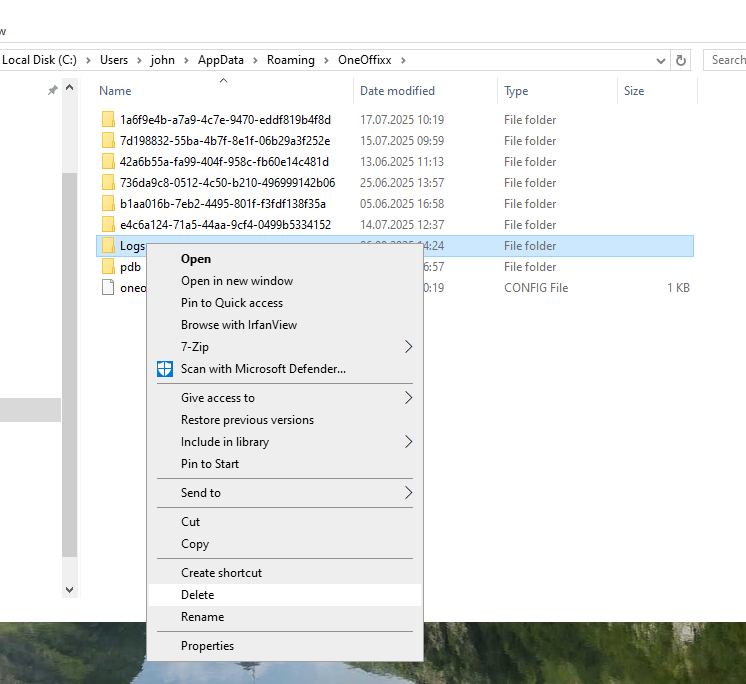
Task: Click the OneOffixx breadcrumb segment
Action: 364,60
